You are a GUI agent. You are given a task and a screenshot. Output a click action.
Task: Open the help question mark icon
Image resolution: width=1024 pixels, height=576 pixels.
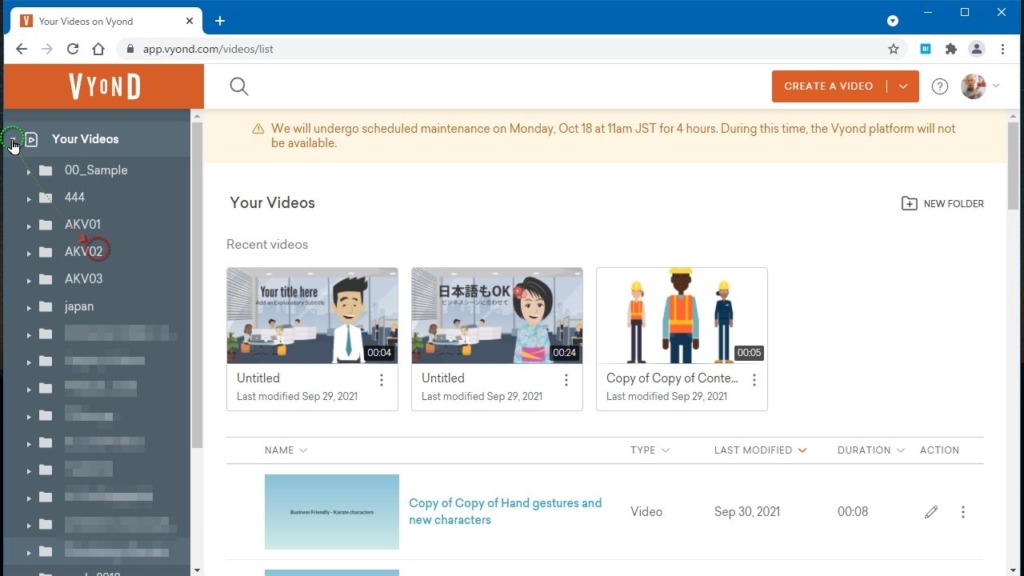tap(939, 86)
